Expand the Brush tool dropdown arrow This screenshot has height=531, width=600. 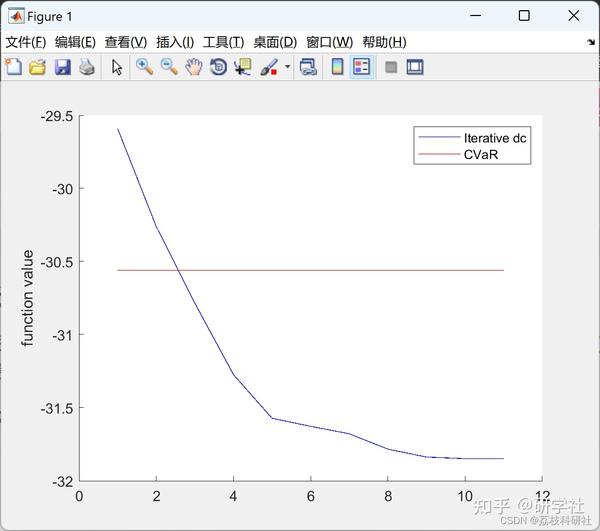point(287,67)
